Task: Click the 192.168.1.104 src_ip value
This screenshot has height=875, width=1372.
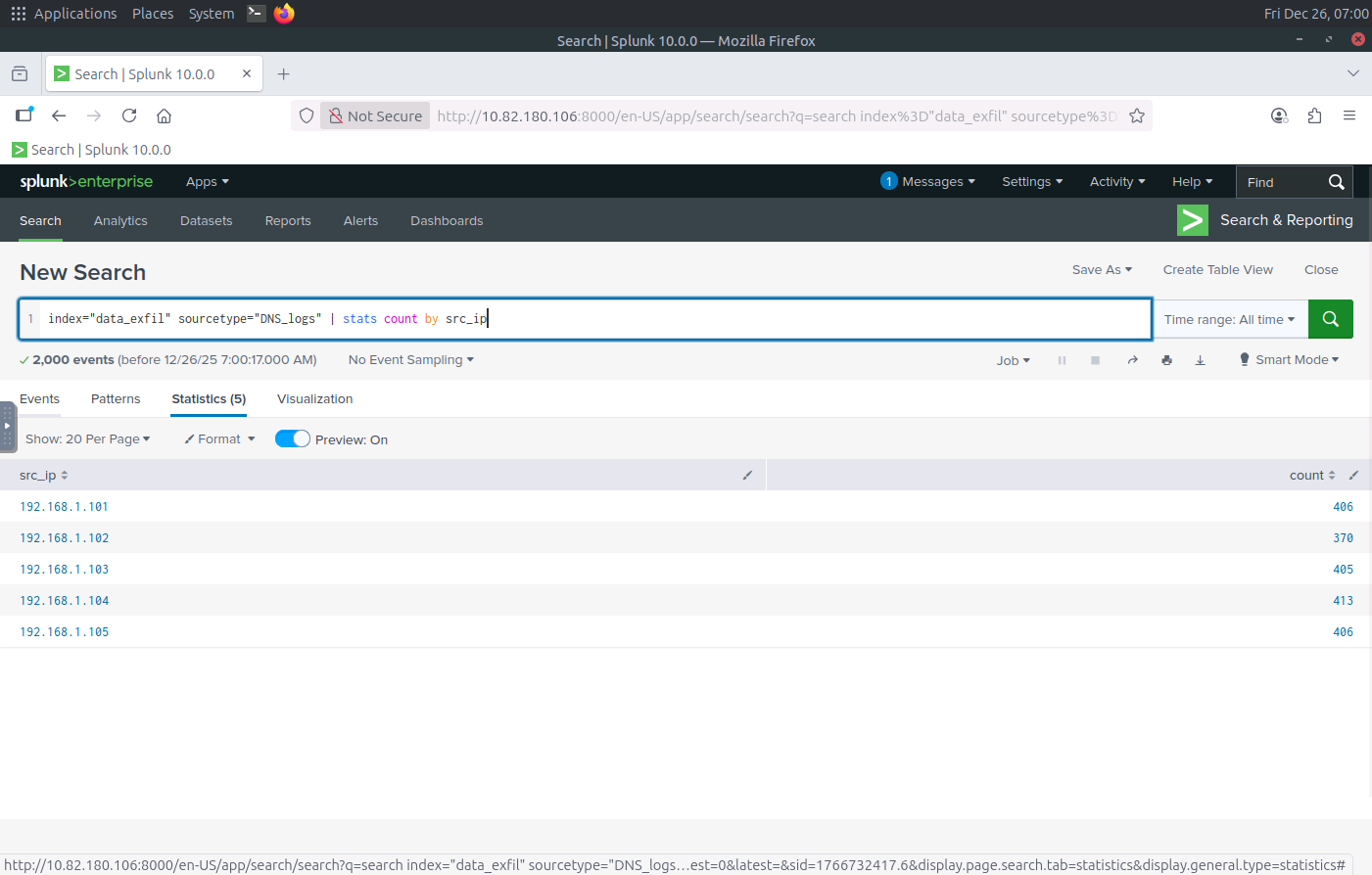Action: [65, 601]
